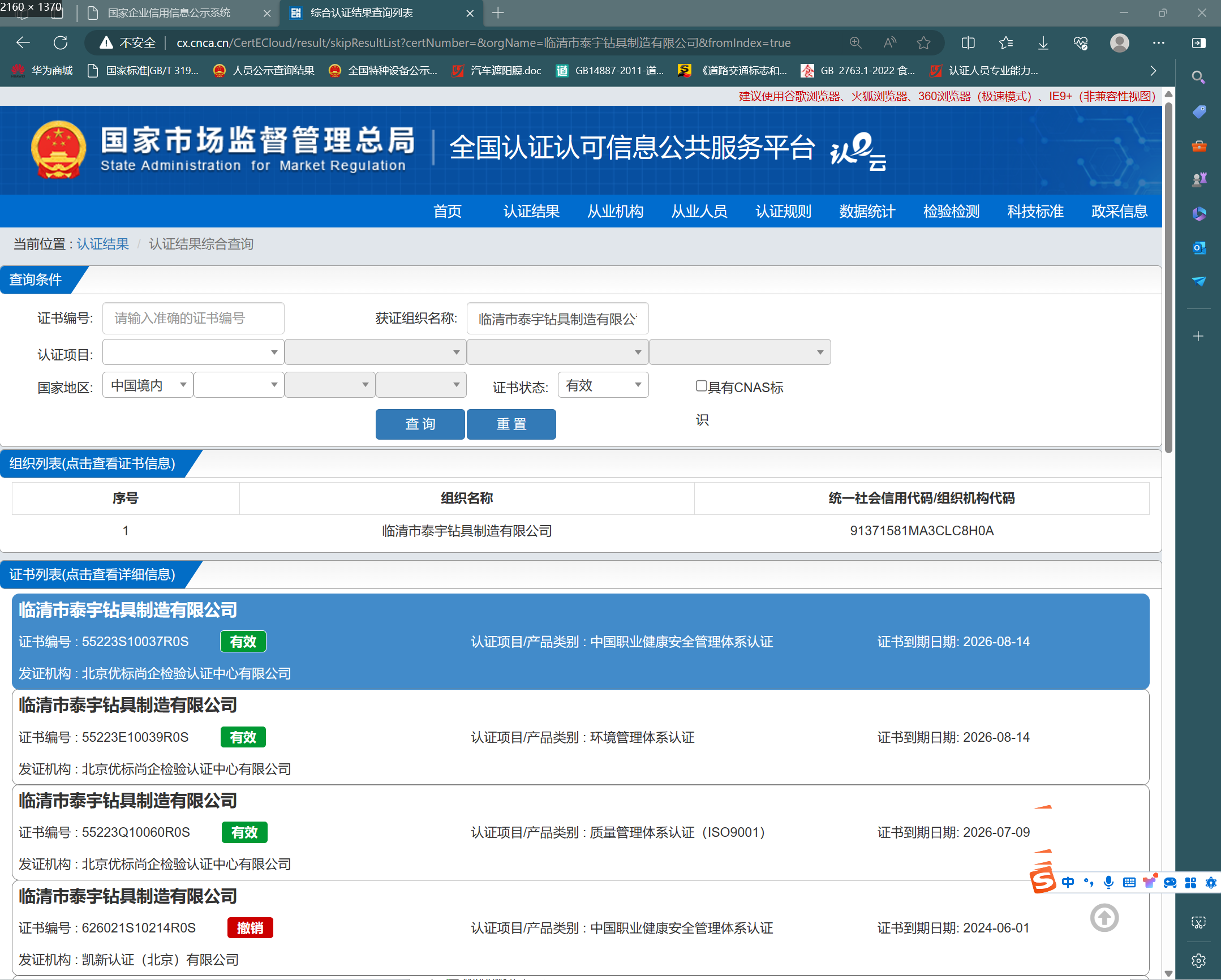Open favorites list icon
Viewport: 1221px width, 980px height.
coord(1006,42)
